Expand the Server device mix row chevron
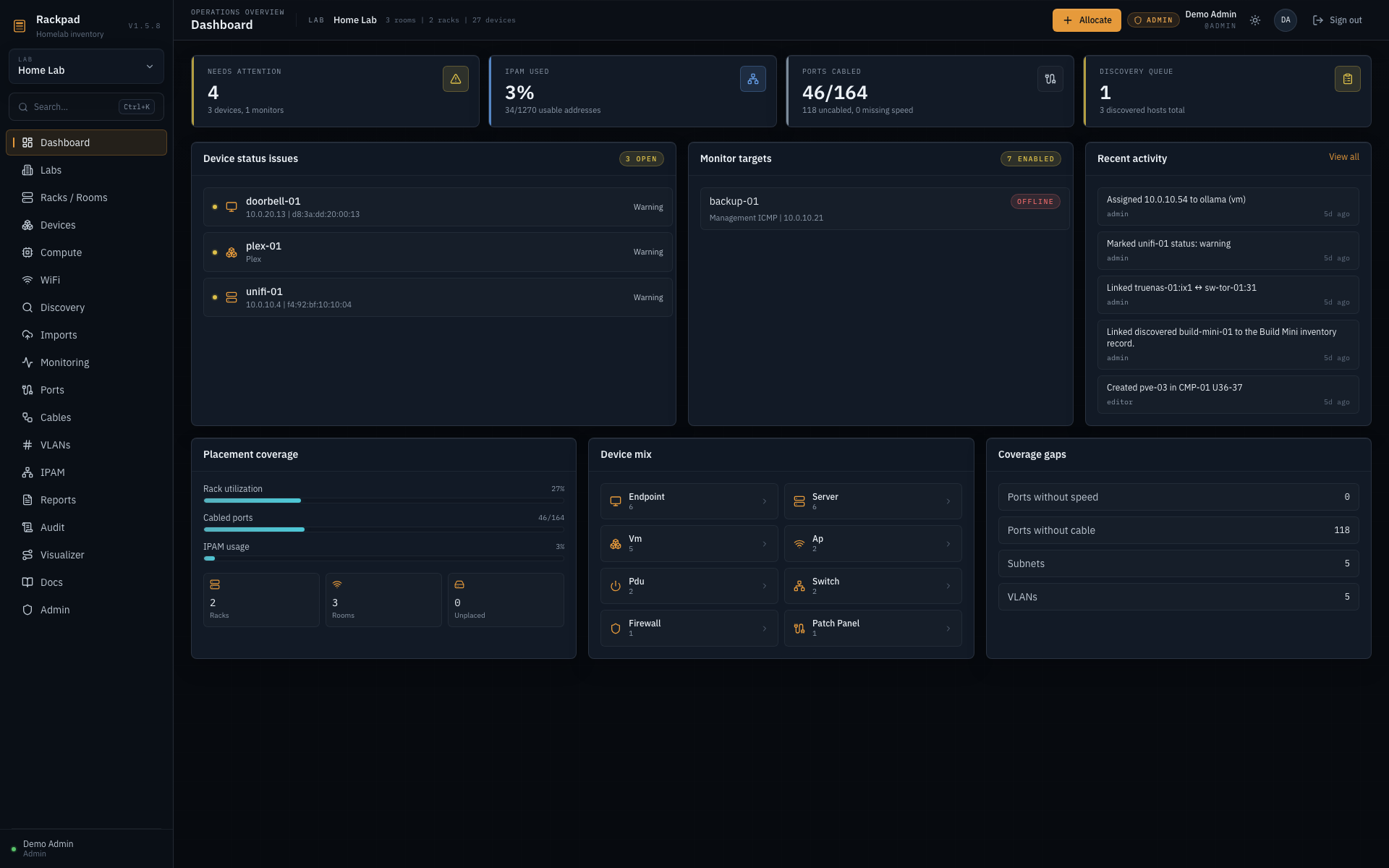 (x=948, y=501)
